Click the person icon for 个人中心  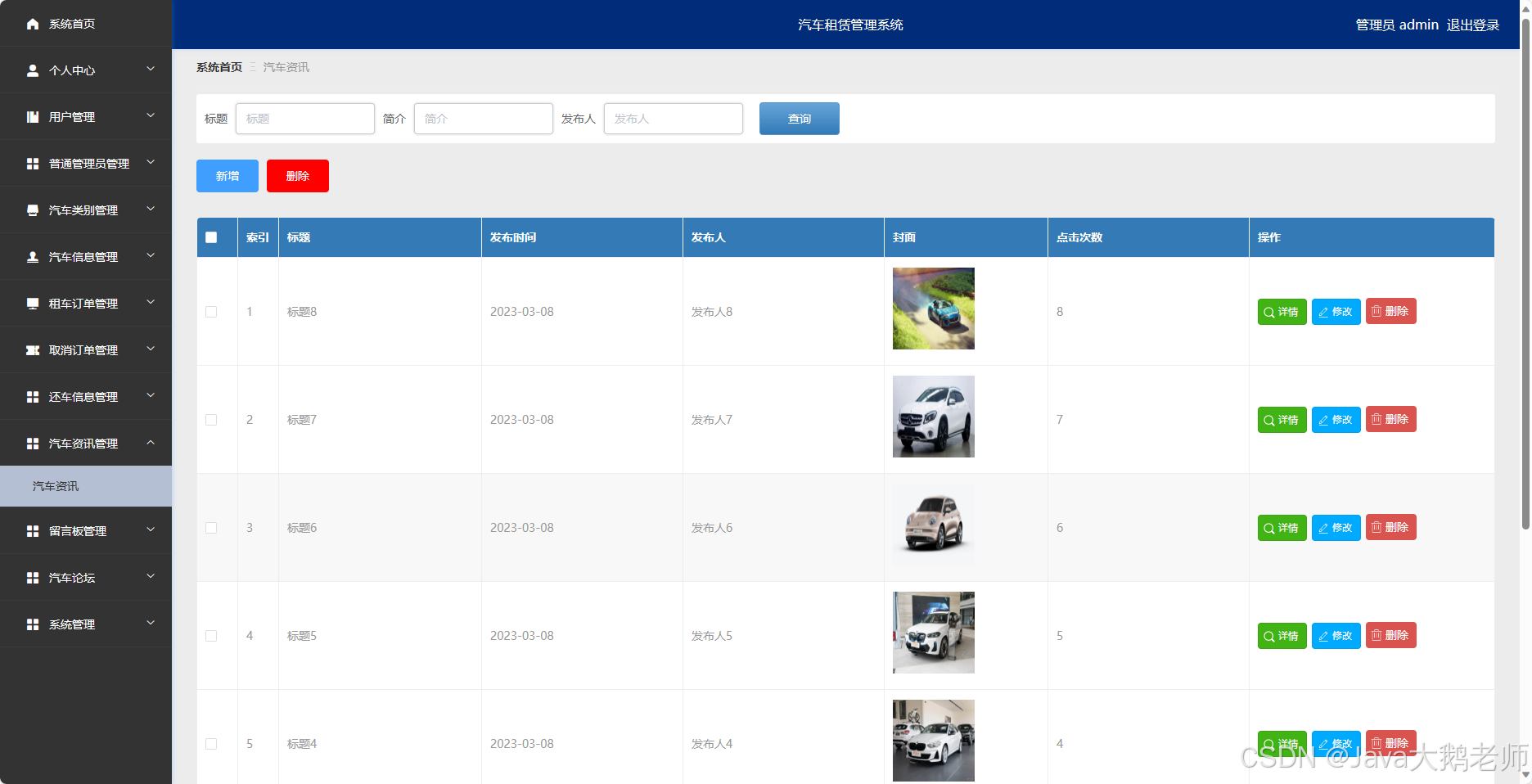(x=33, y=70)
